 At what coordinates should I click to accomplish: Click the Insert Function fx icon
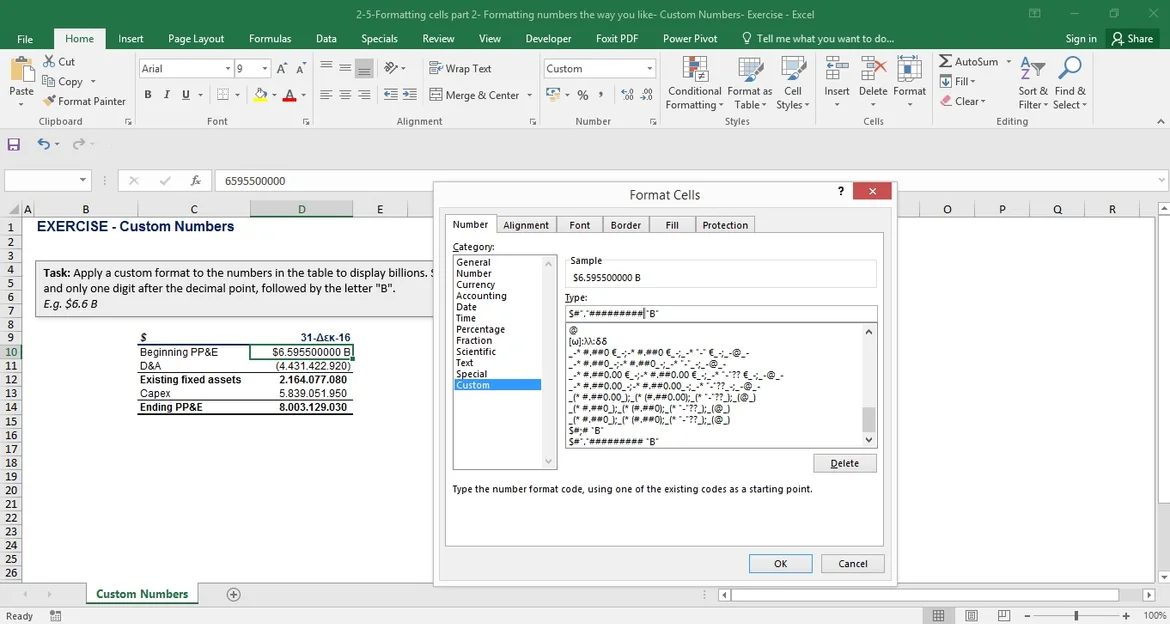[196, 181]
